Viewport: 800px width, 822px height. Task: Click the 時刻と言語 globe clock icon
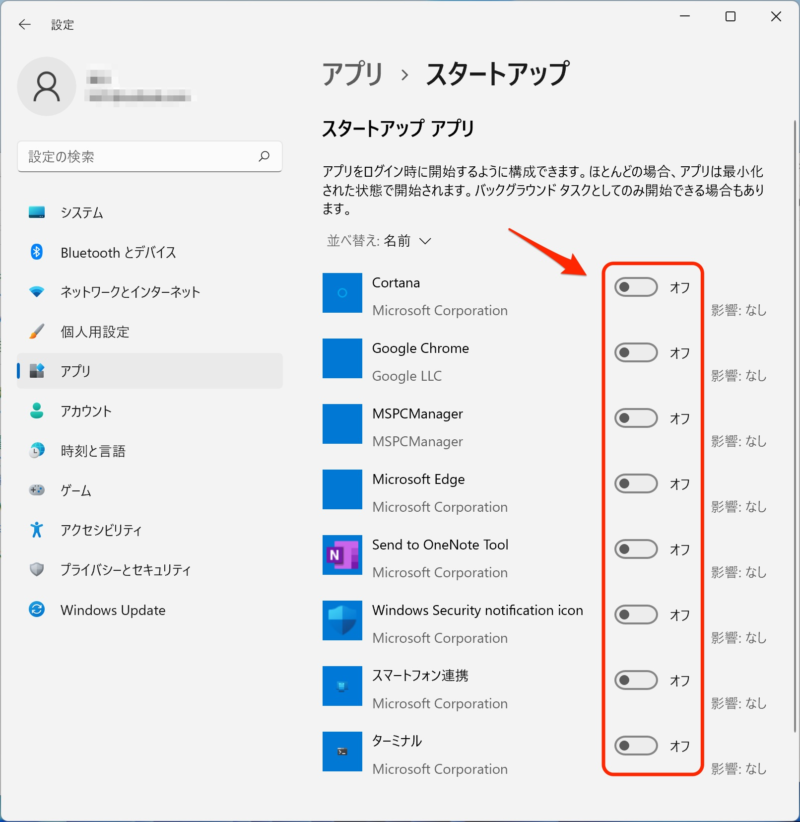click(x=37, y=450)
